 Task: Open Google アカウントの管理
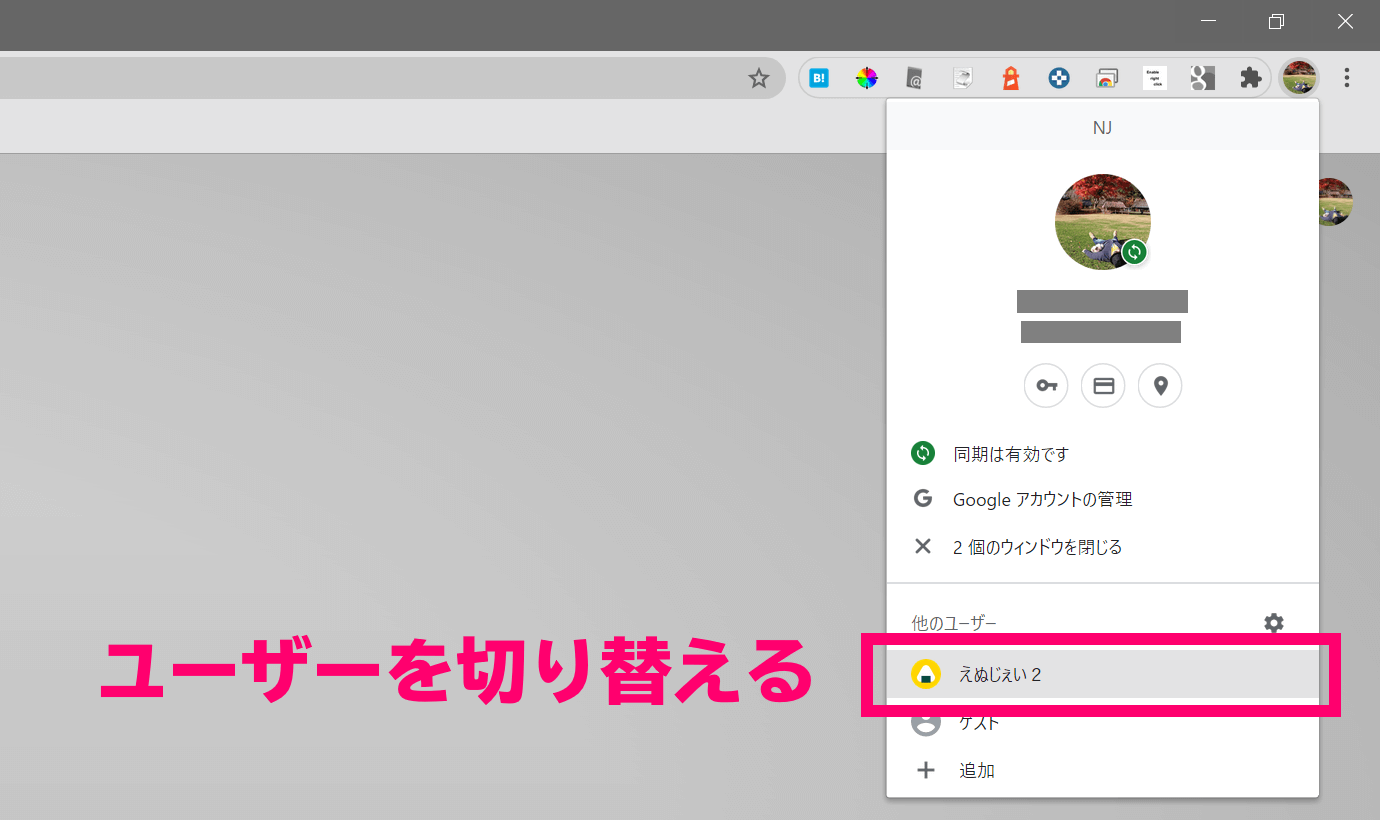pos(1041,499)
